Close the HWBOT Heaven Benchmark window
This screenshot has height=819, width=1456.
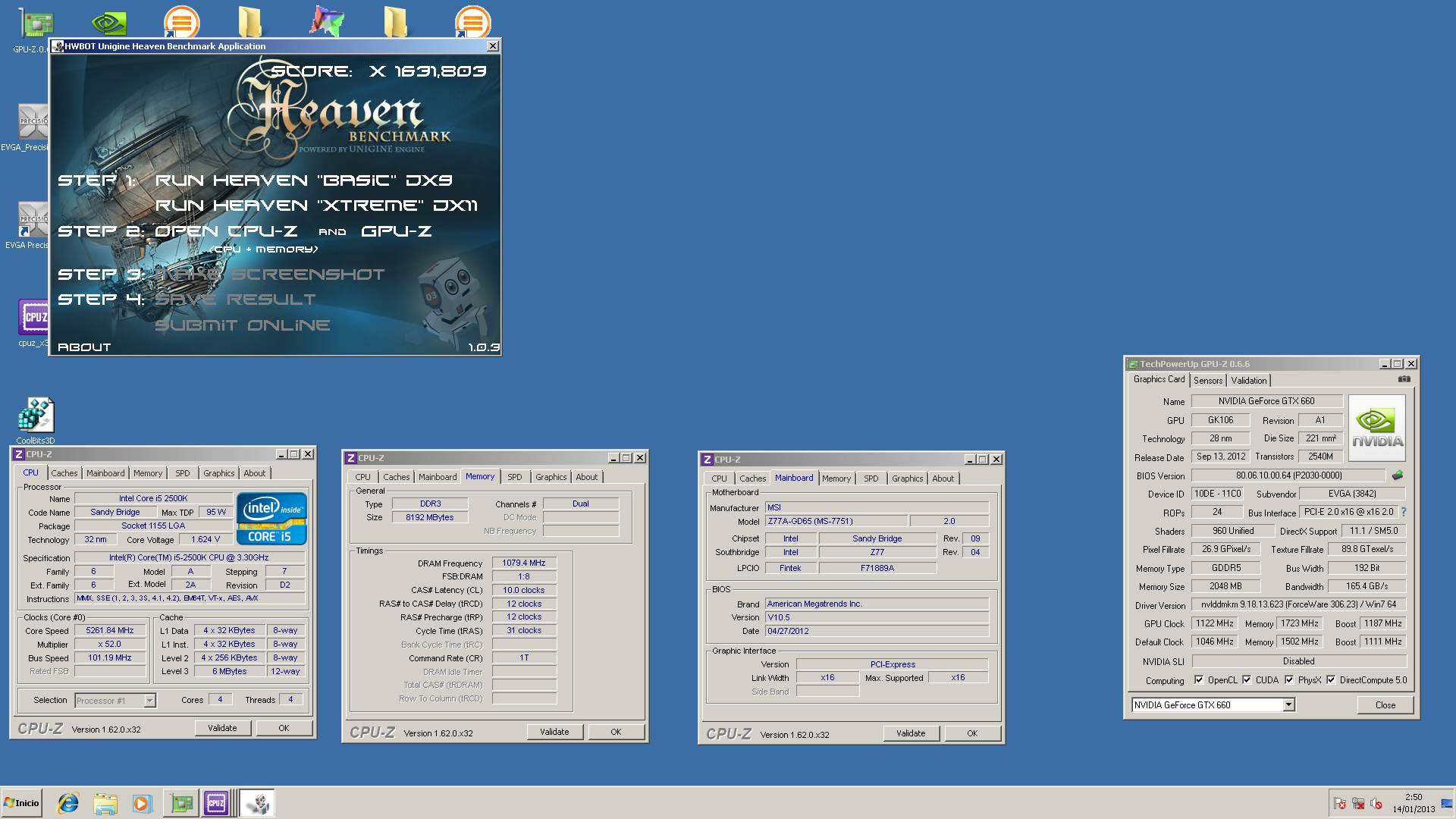(493, 46)
